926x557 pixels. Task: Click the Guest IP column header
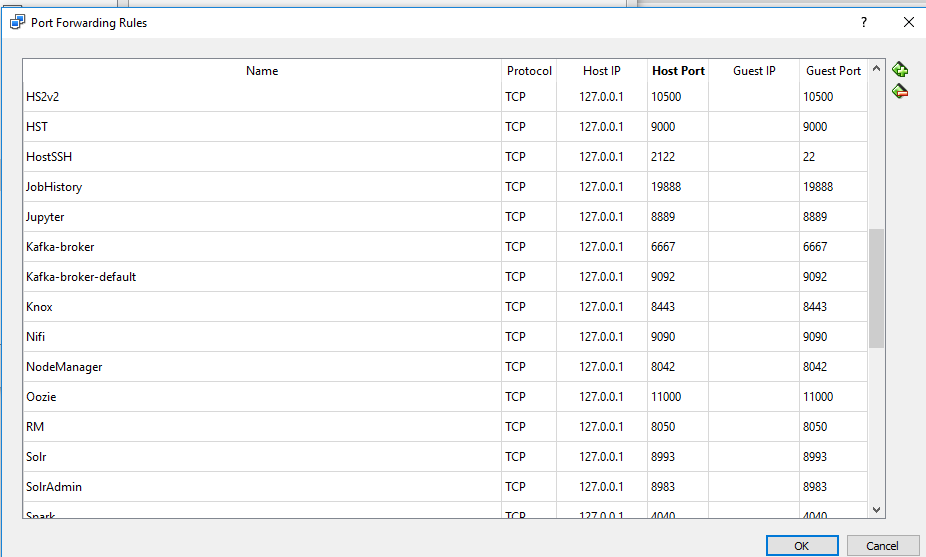[x=754, y=71]
